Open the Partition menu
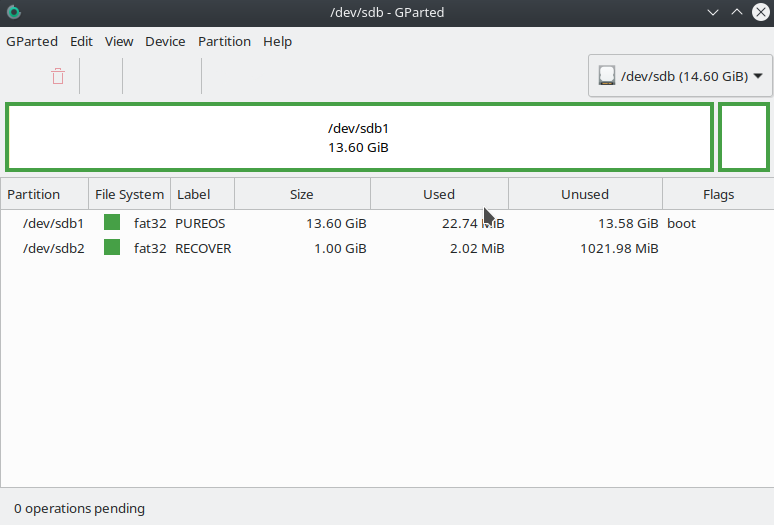The width and height of the screenshot is (774, 525). click(224, 42)
